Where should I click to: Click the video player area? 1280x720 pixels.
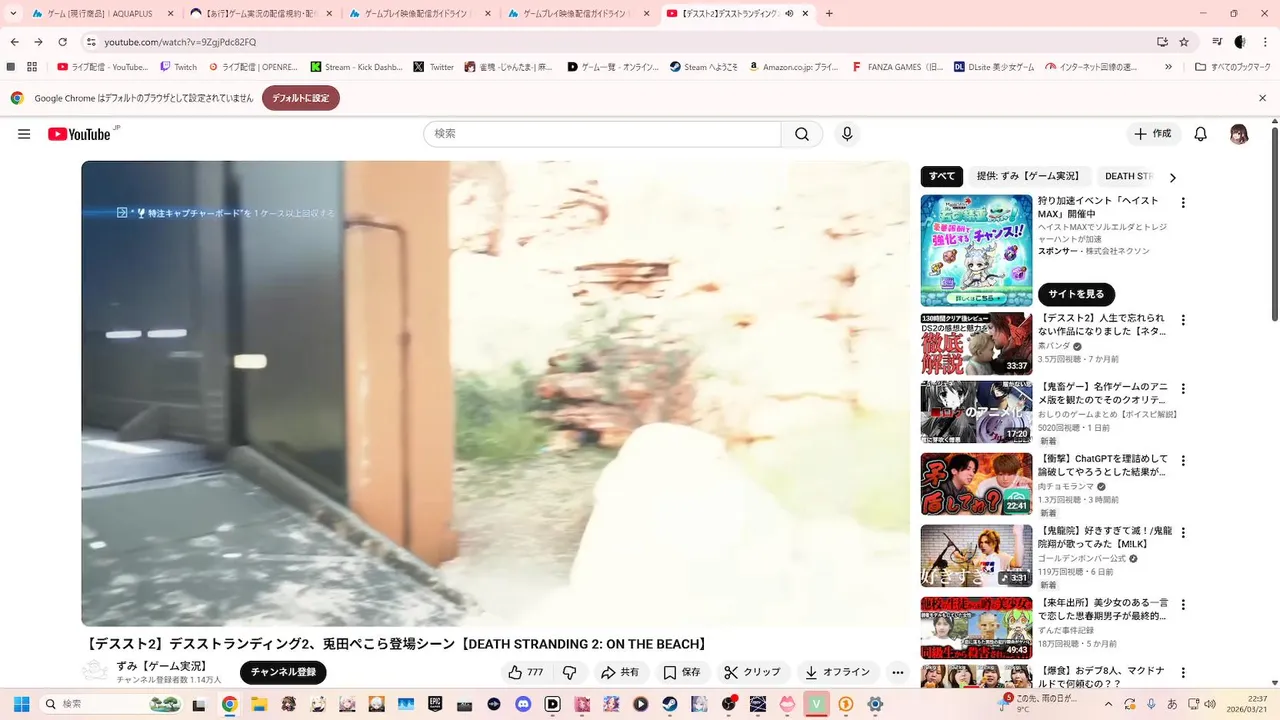496,393
